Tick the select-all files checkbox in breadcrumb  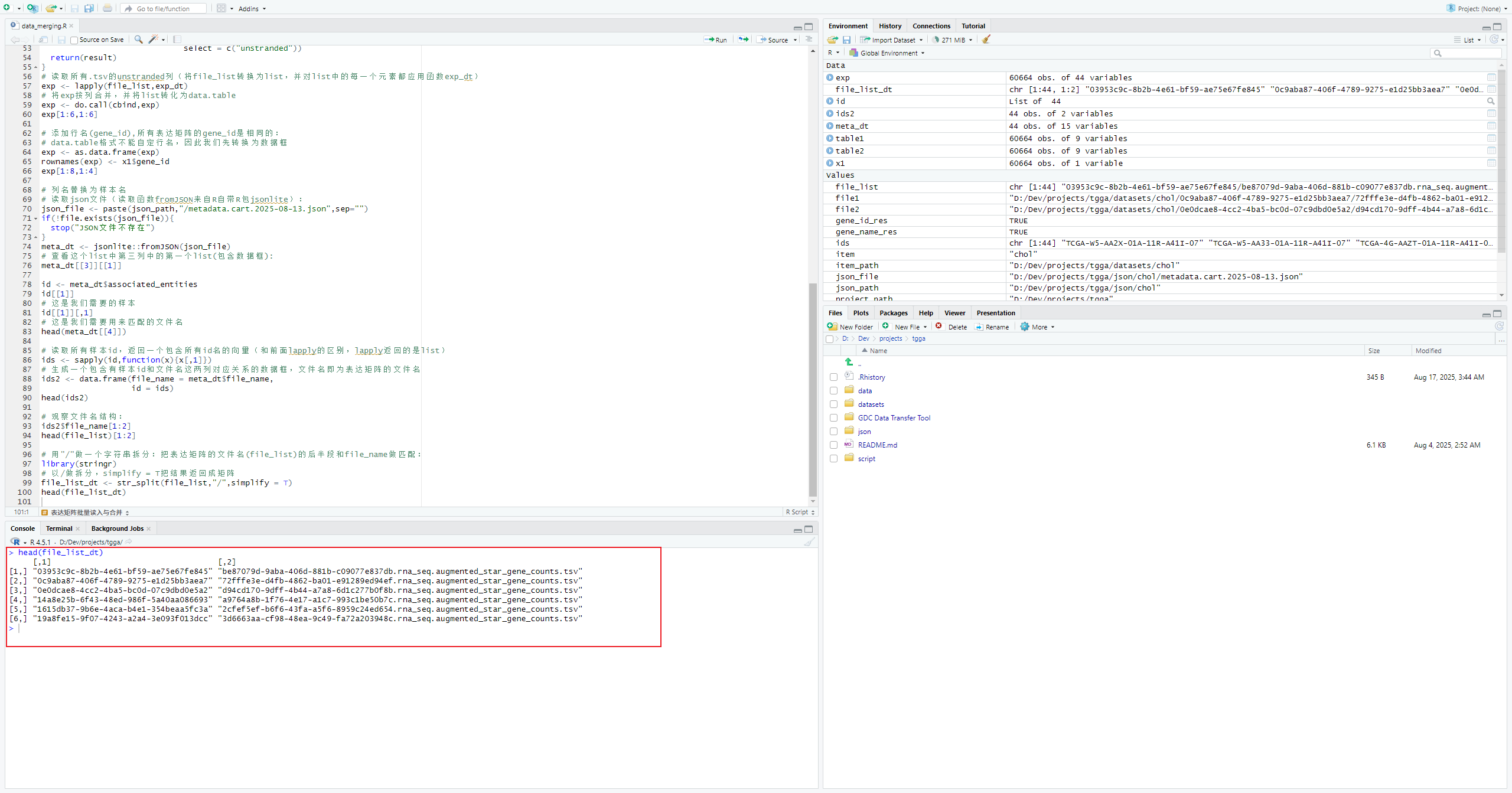point(829,339)
